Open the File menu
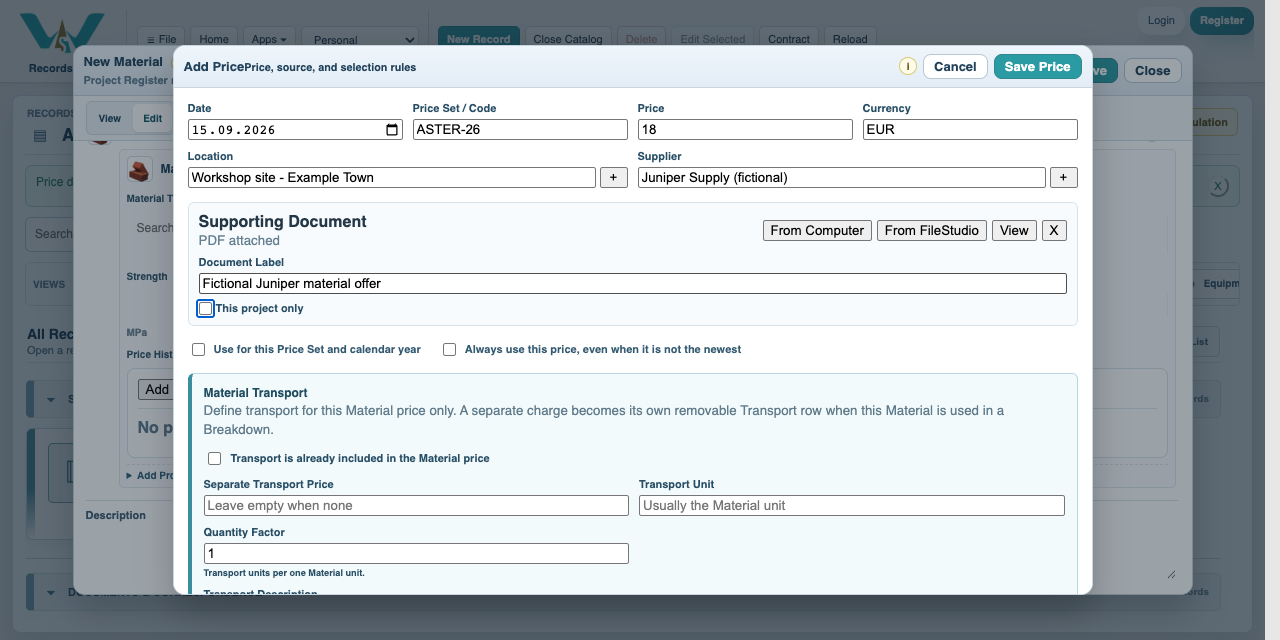Screen dimensions: 1280x640 [161, 40]
